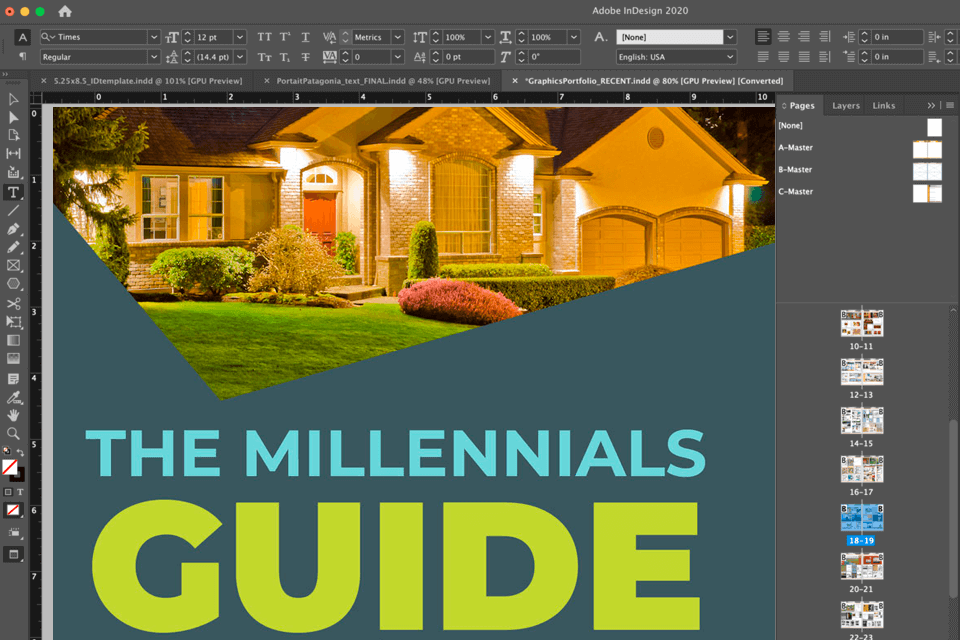
Task: Toggle Superscript formatting
Action: 285,37
